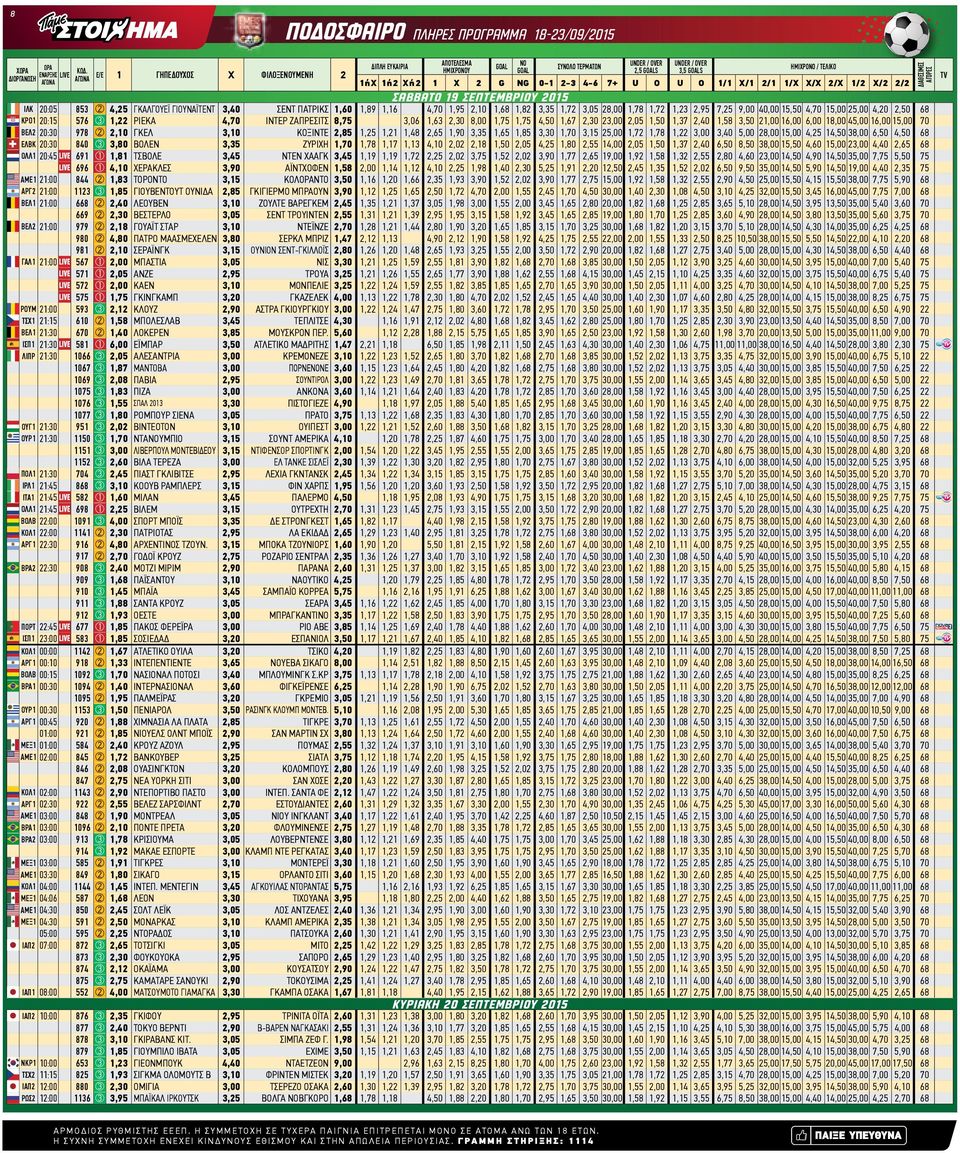
Task: Click match code 1066 in the ΑΛΕΣΑΝΤΡΙΑ row
Action: 82,356
